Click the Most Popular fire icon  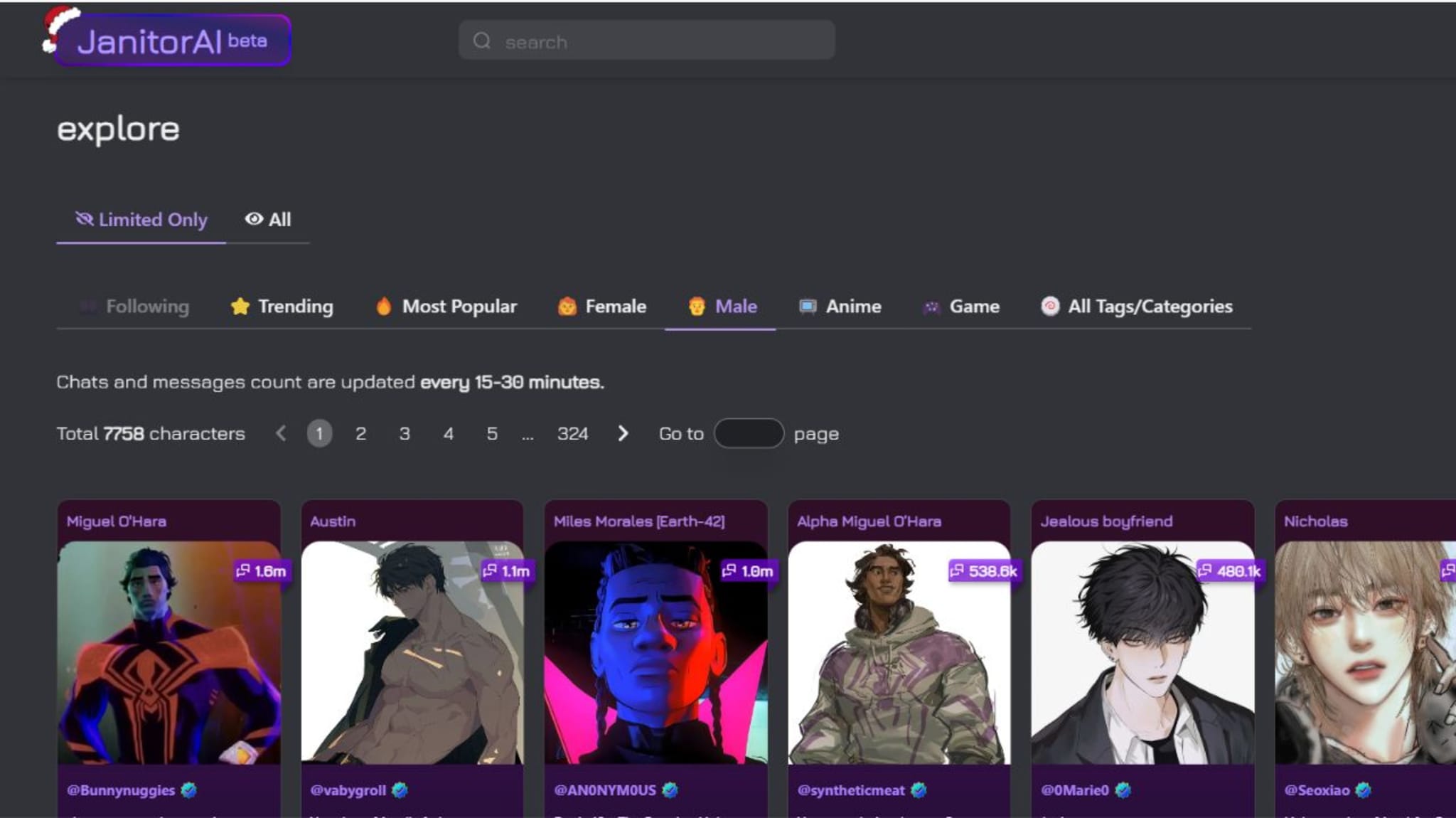click(x=383, y=306)
